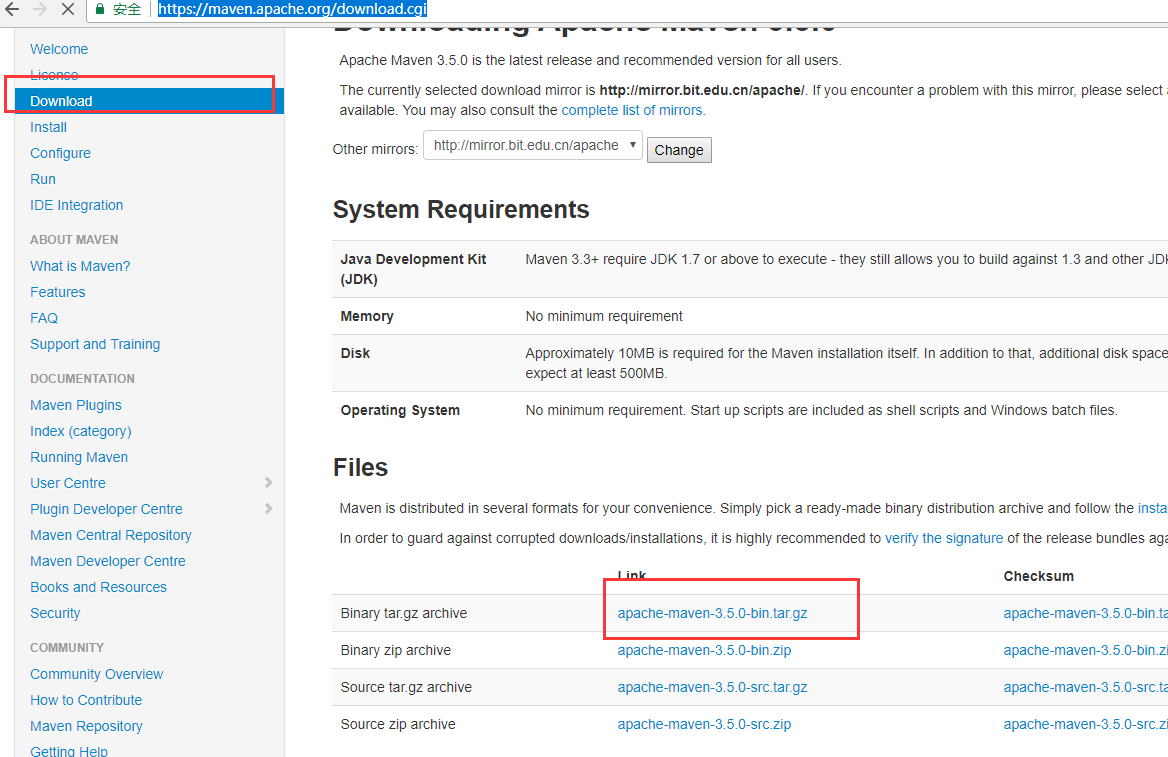Viewport: 1168px width, 757px height.
Task: Open Maven Developer Centre link
Action: 108,562
